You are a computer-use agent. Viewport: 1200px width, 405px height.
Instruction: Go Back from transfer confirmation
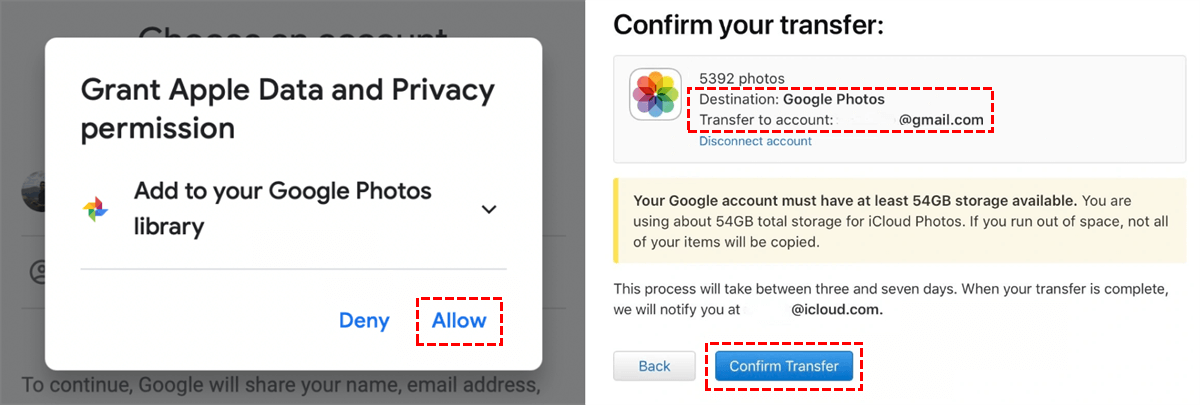pyautogui.click(x=654, y=366)
